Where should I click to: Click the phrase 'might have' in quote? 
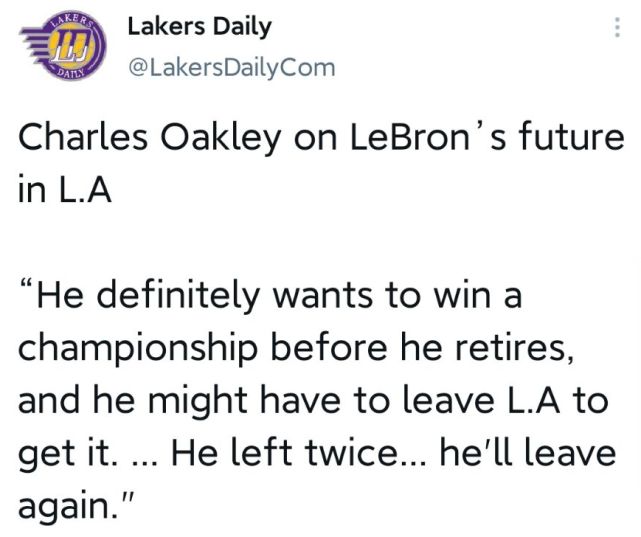point(244,402)
